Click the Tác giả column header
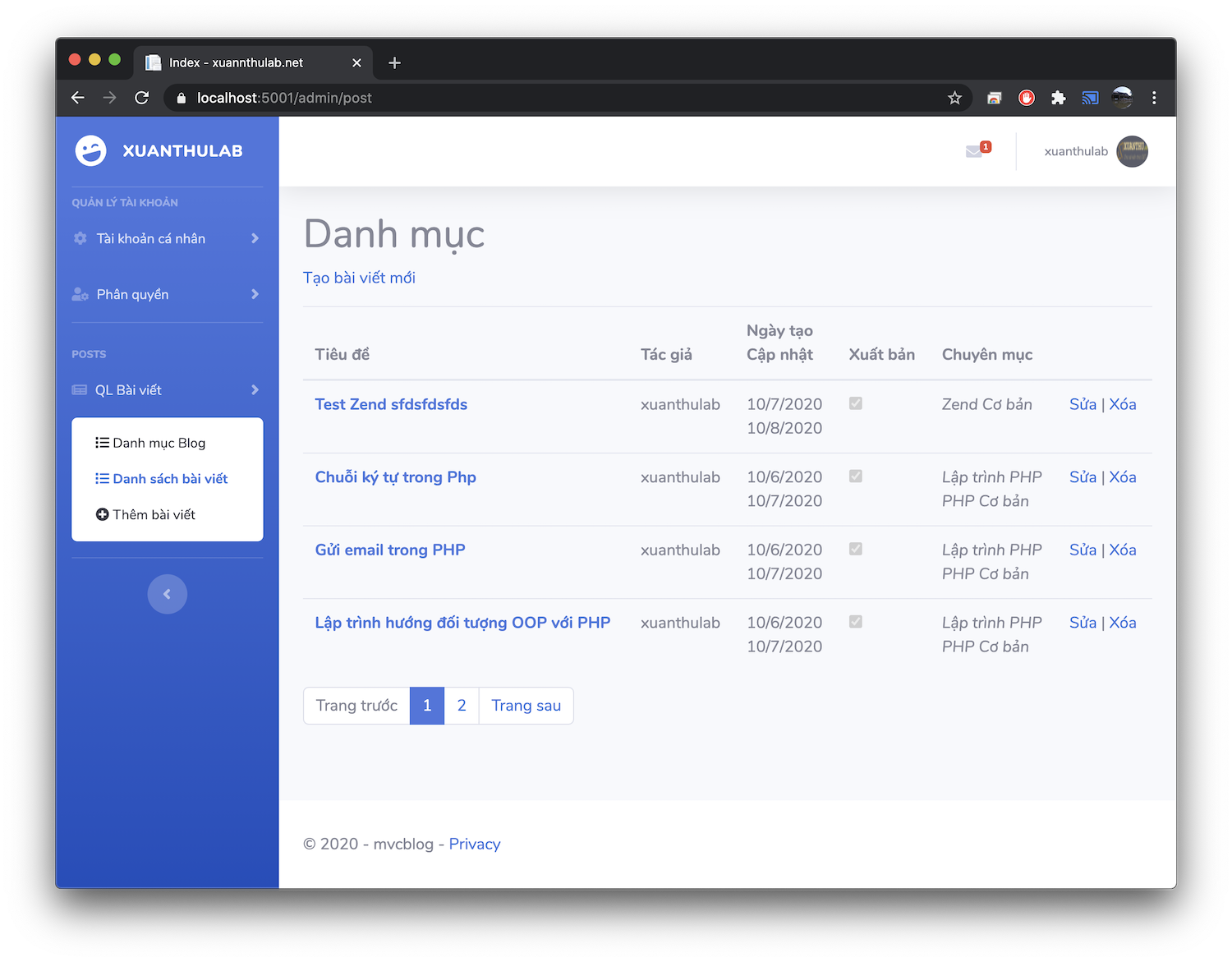This screenshot has height=962, width=1232. [x=666, y=354]
